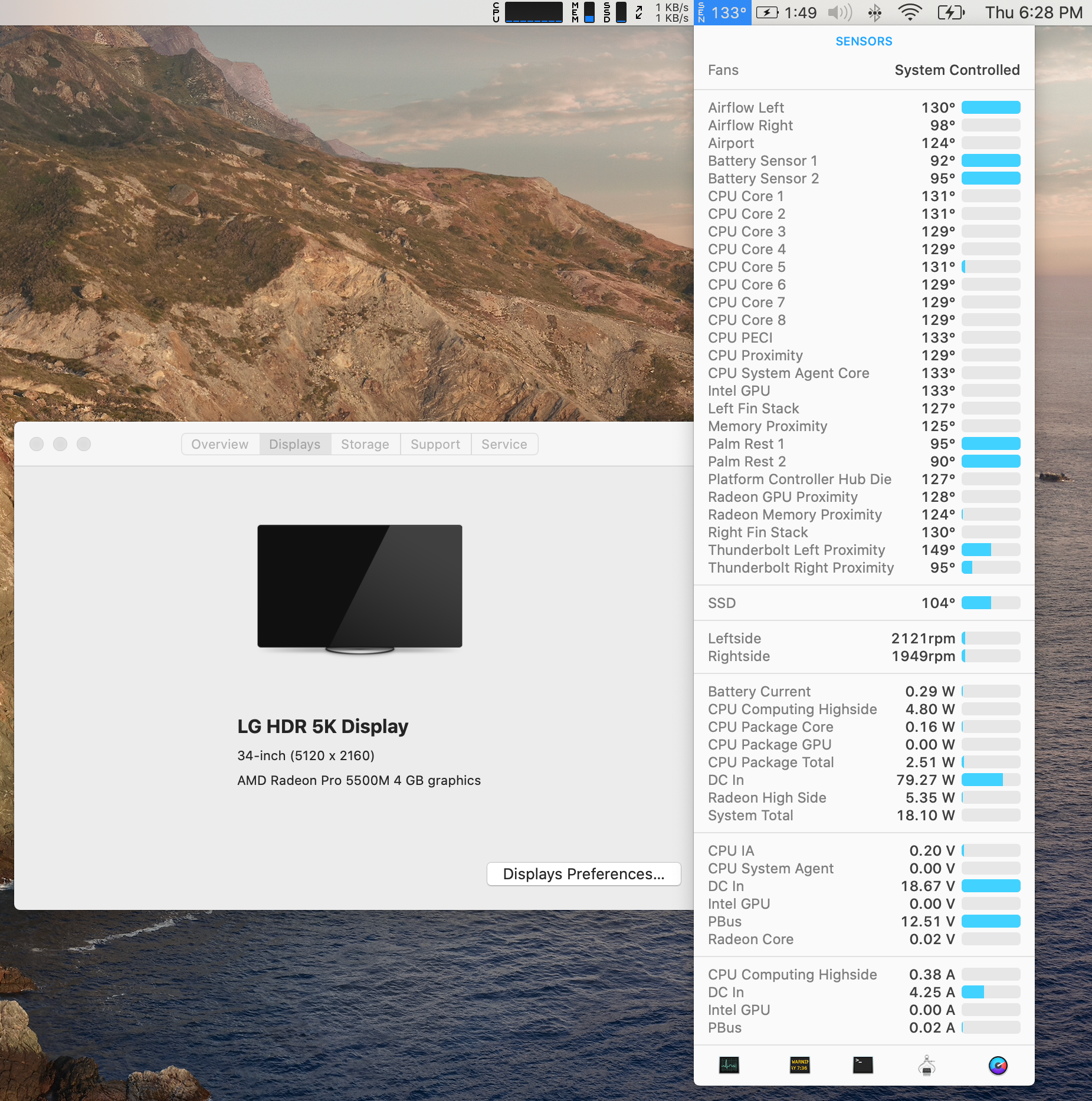Click the Radeon Core 0.02 V row

(x=864, y=939)
